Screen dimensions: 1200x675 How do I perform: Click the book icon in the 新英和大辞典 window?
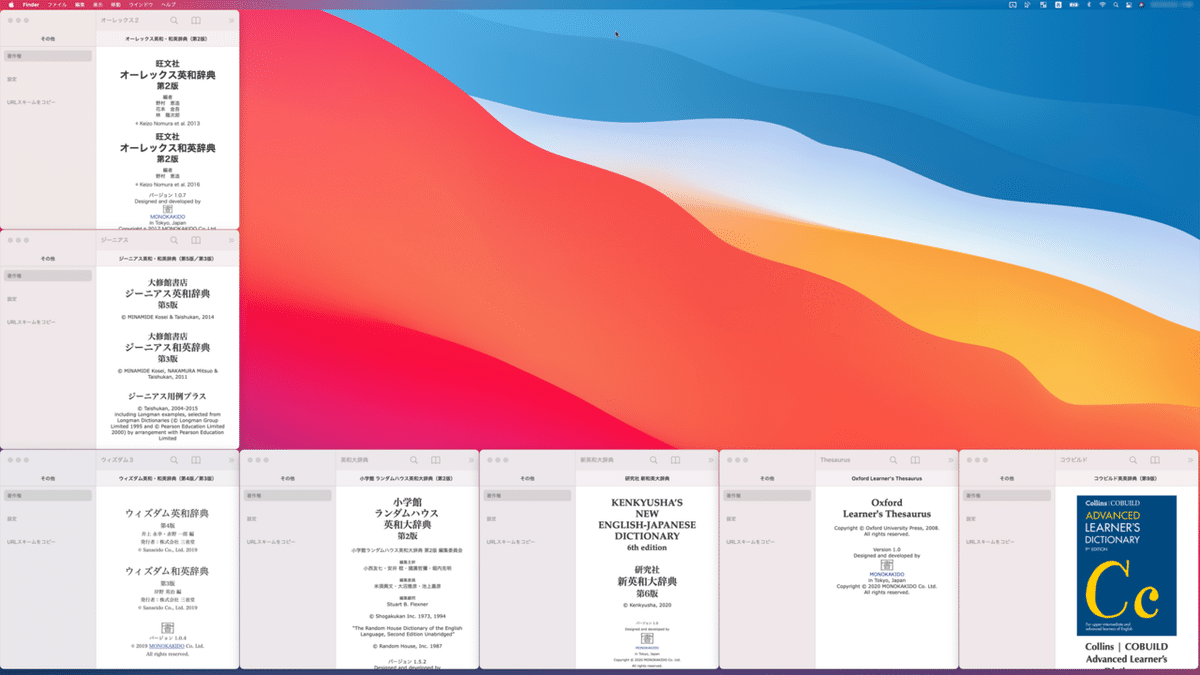coord(676,460)
